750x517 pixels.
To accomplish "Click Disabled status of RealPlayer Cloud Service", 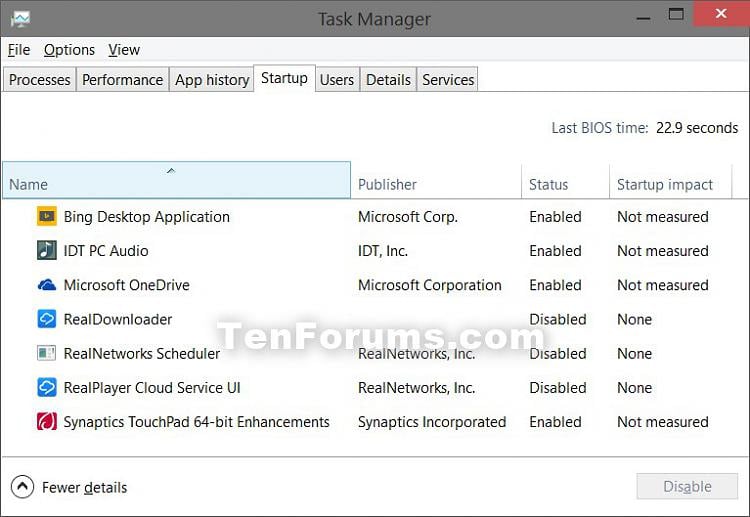I will coord(558,387).
